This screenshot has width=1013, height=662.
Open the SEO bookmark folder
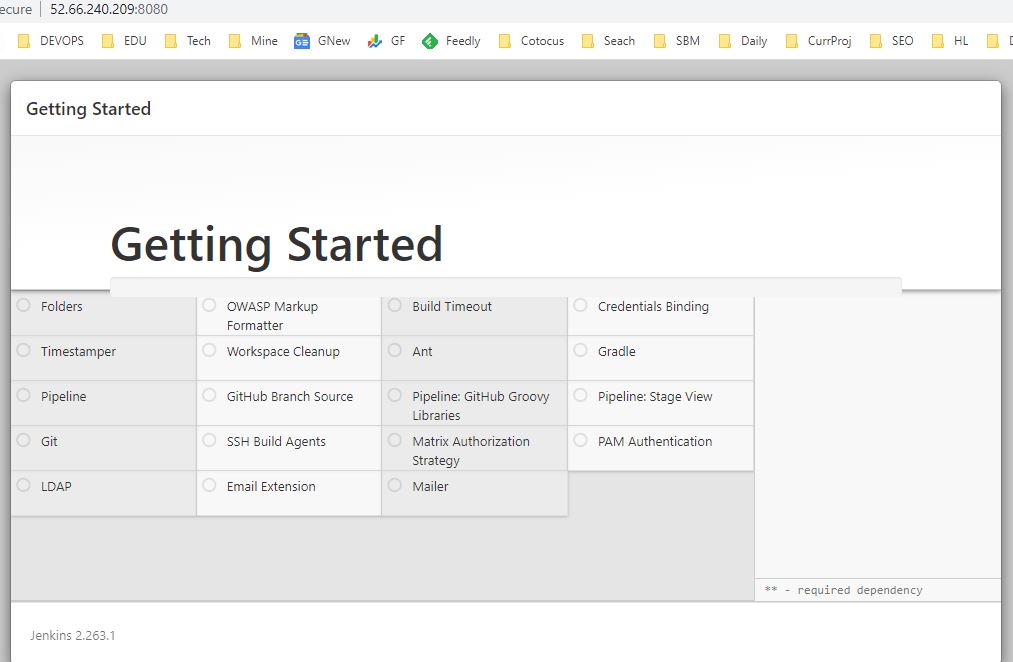click(x=892, y=41)
